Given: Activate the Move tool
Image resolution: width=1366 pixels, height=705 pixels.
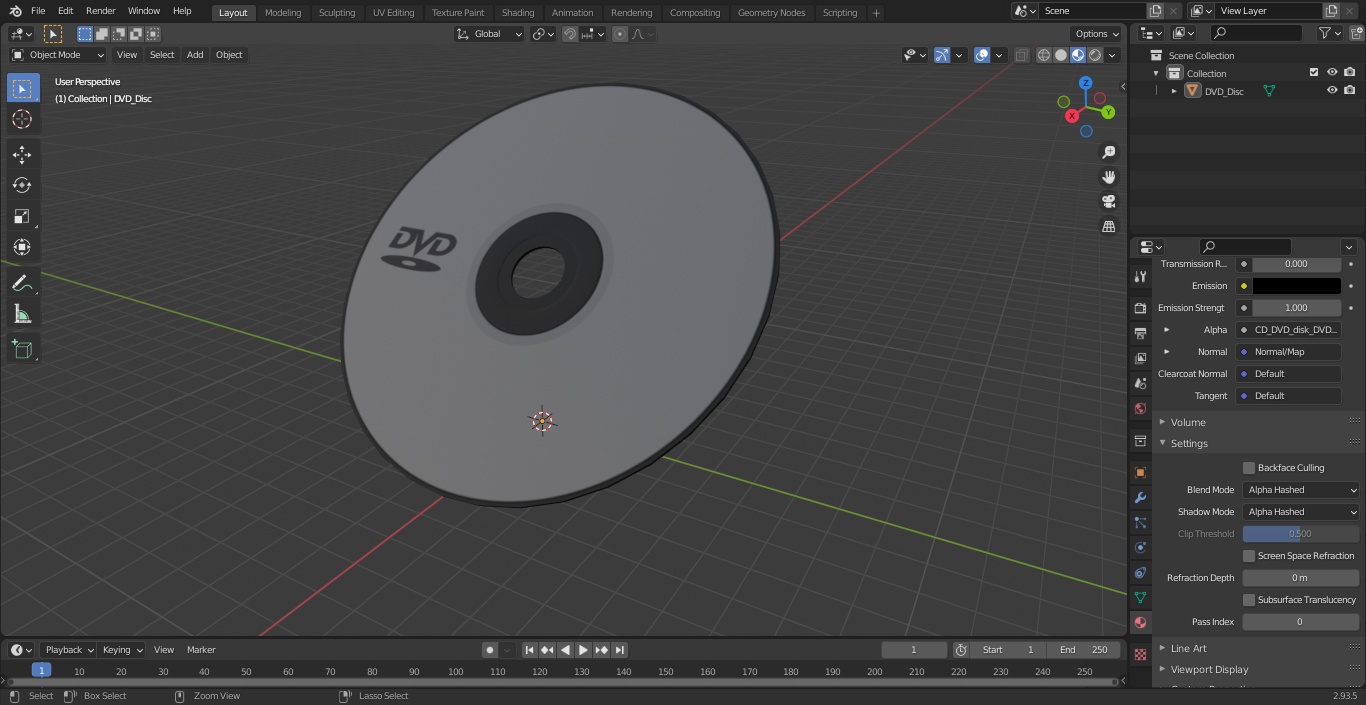Looking at the screenshot, I should point(22,154).
